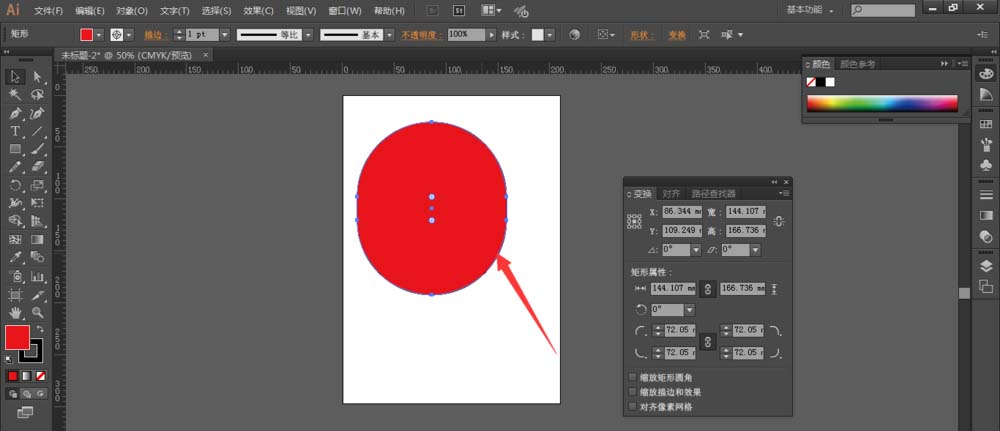
Task: Click the color spectrum bar in the 颜色 panel
Action: coord(882,103)
